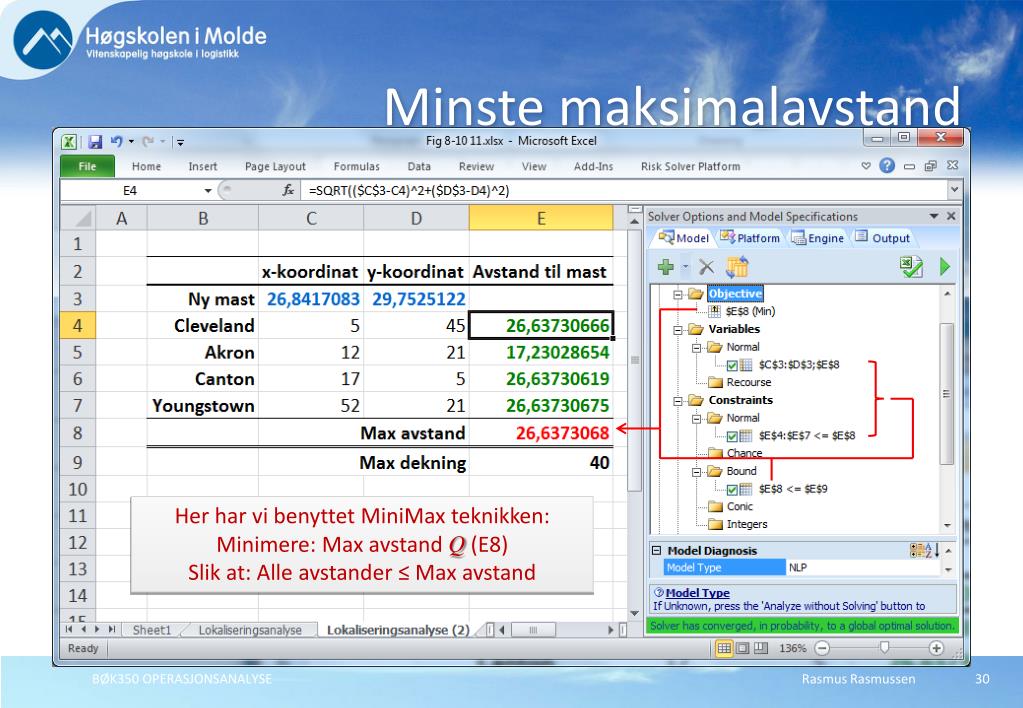Click the column E header

541,218
